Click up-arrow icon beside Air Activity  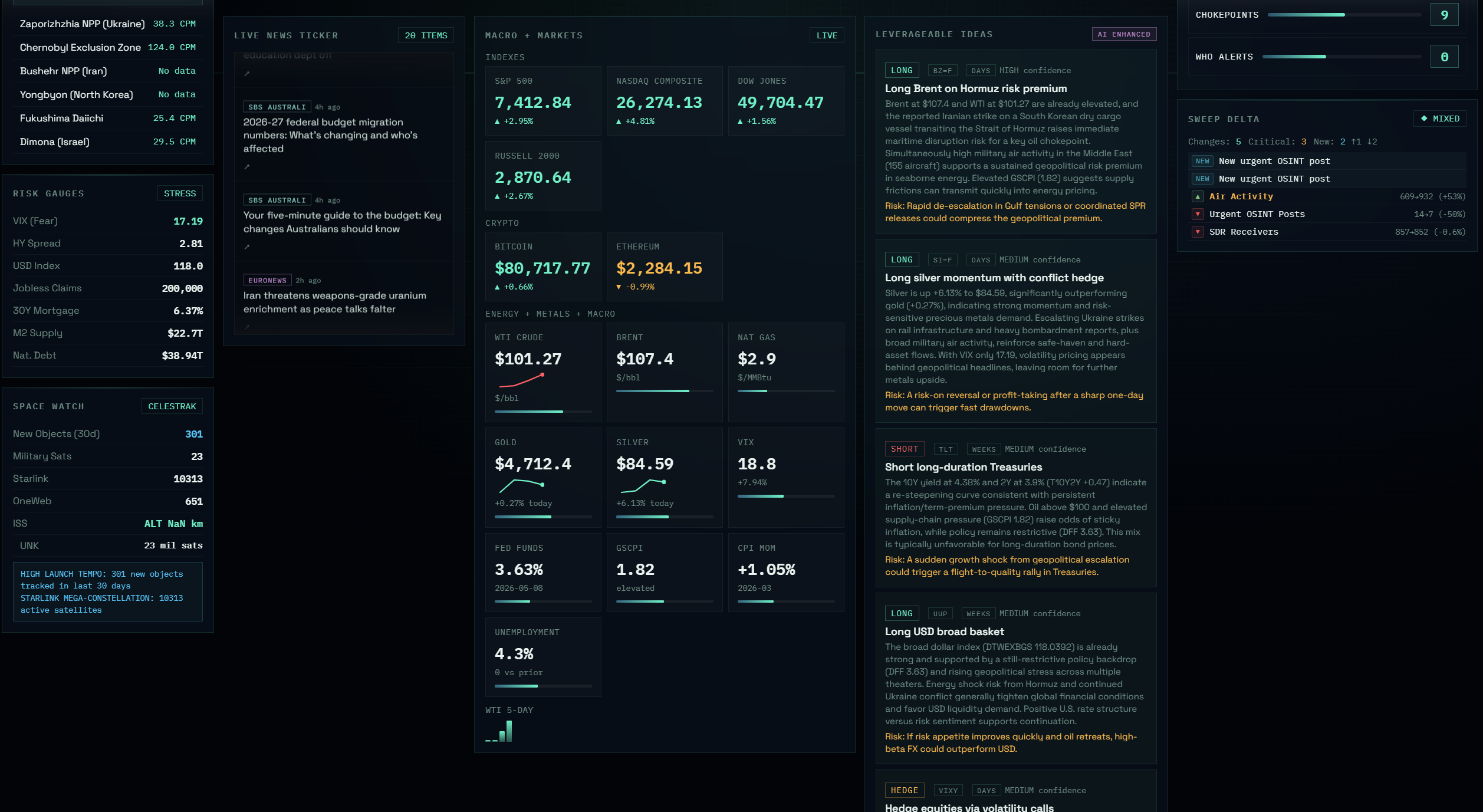point(1198,196)
